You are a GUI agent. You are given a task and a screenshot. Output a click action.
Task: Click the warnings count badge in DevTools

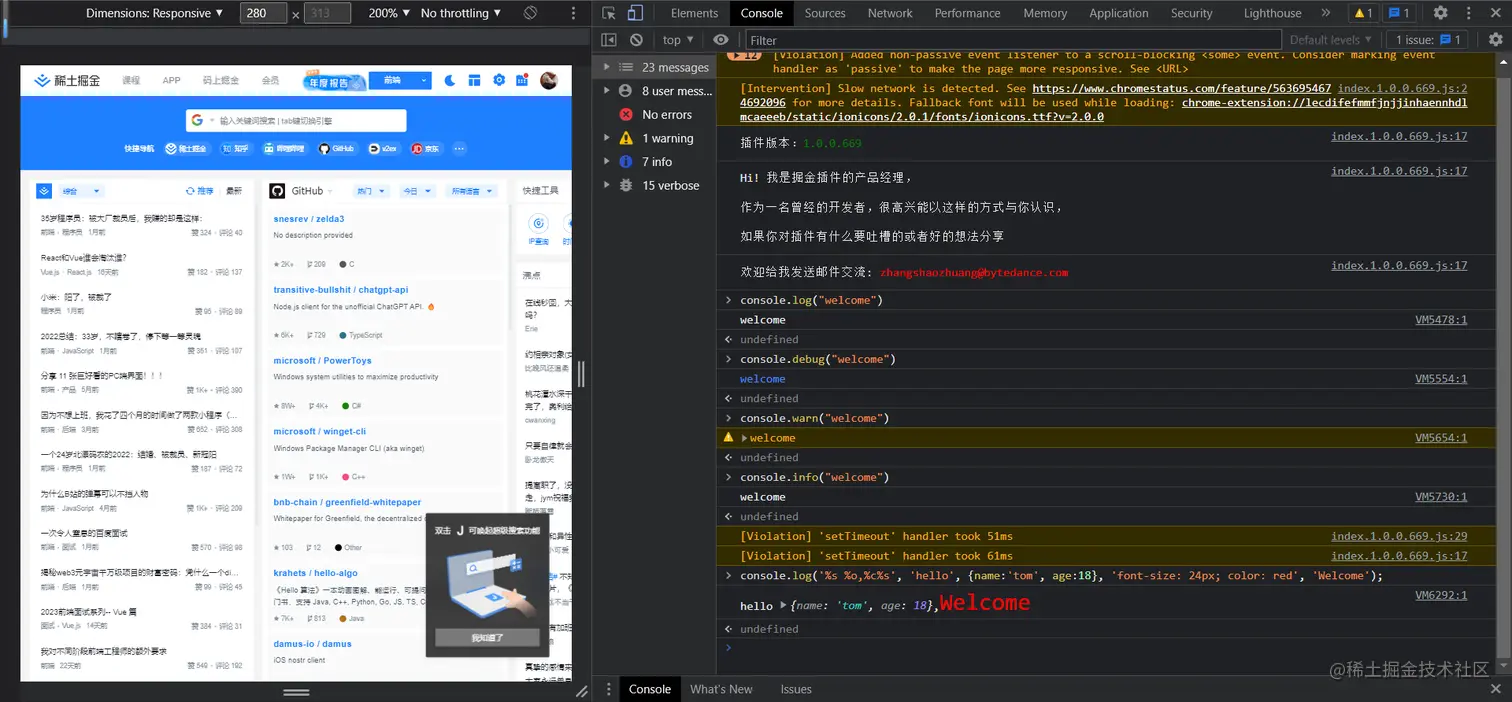coord(1362,13)
